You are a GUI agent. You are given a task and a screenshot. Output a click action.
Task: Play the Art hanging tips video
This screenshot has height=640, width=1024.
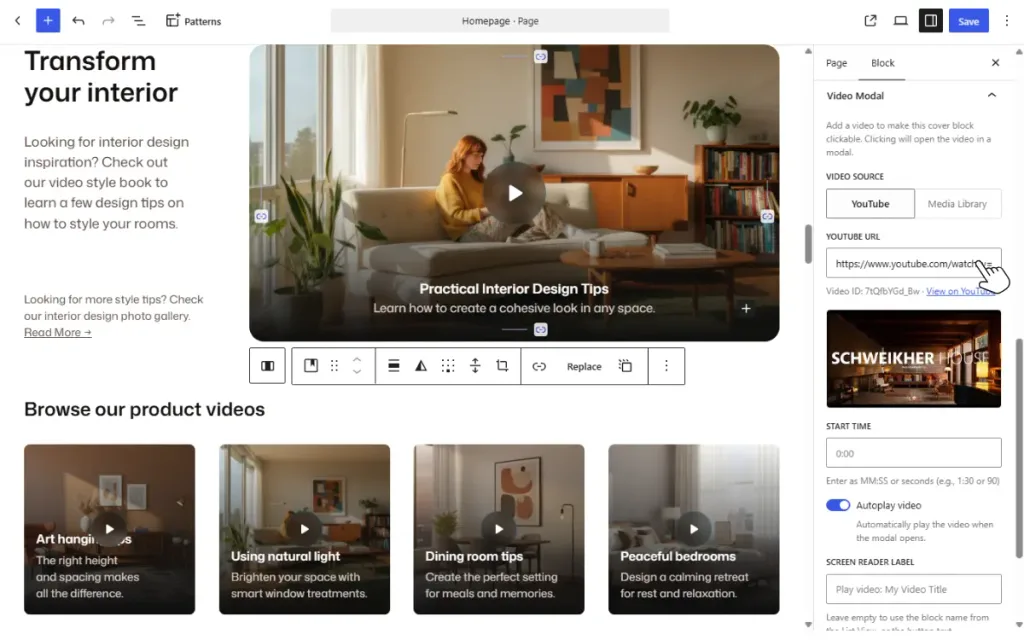click(109, 529)
